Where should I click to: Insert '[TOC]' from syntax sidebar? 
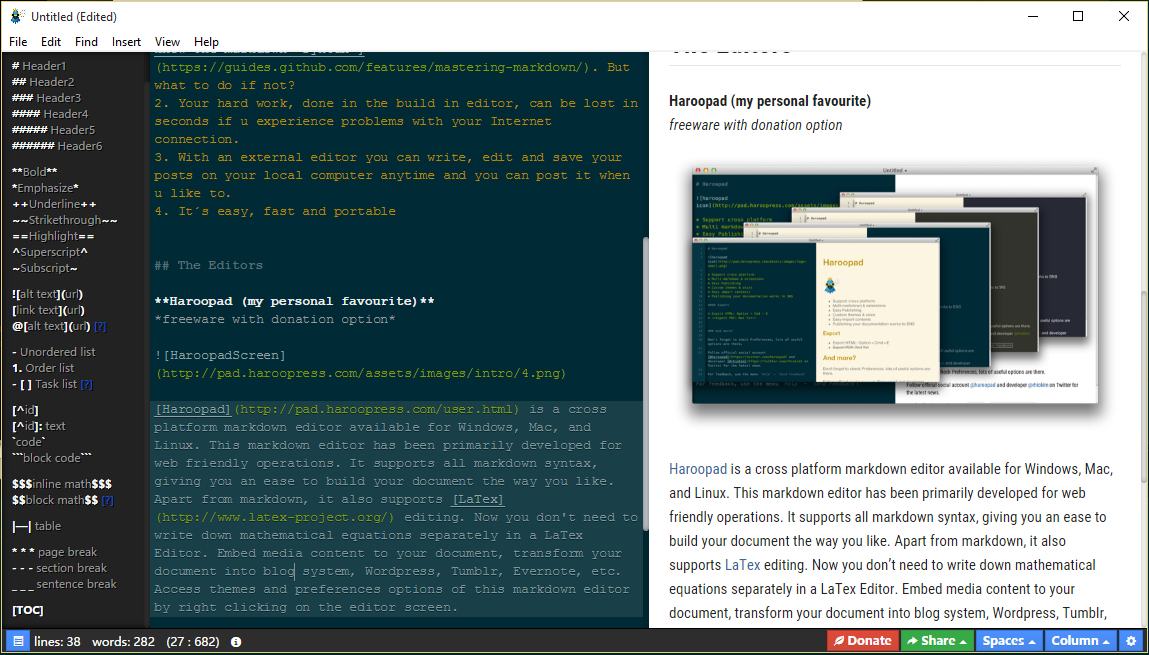[28, 611]
